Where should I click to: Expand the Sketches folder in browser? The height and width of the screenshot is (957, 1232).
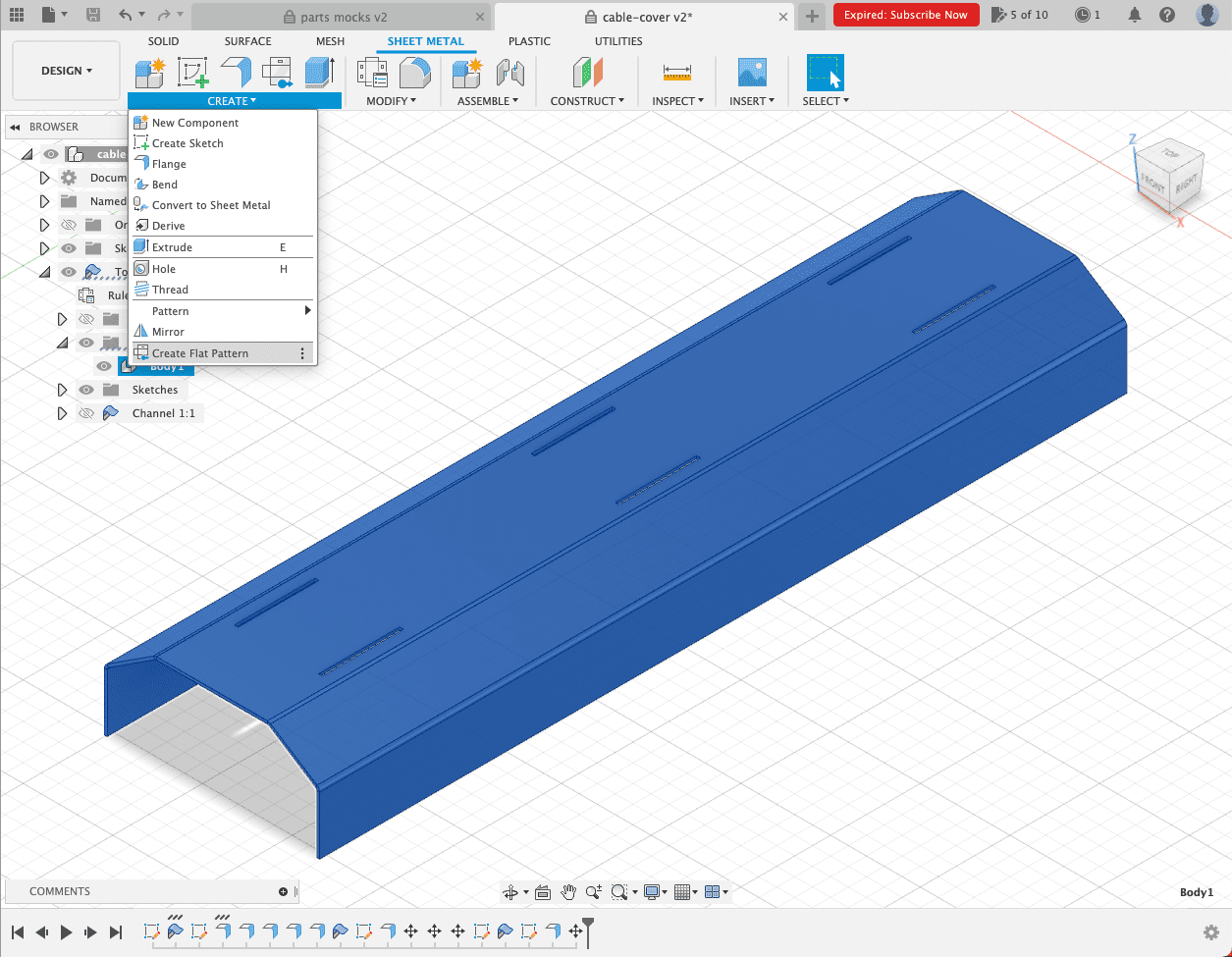click(x=62, y=390)
